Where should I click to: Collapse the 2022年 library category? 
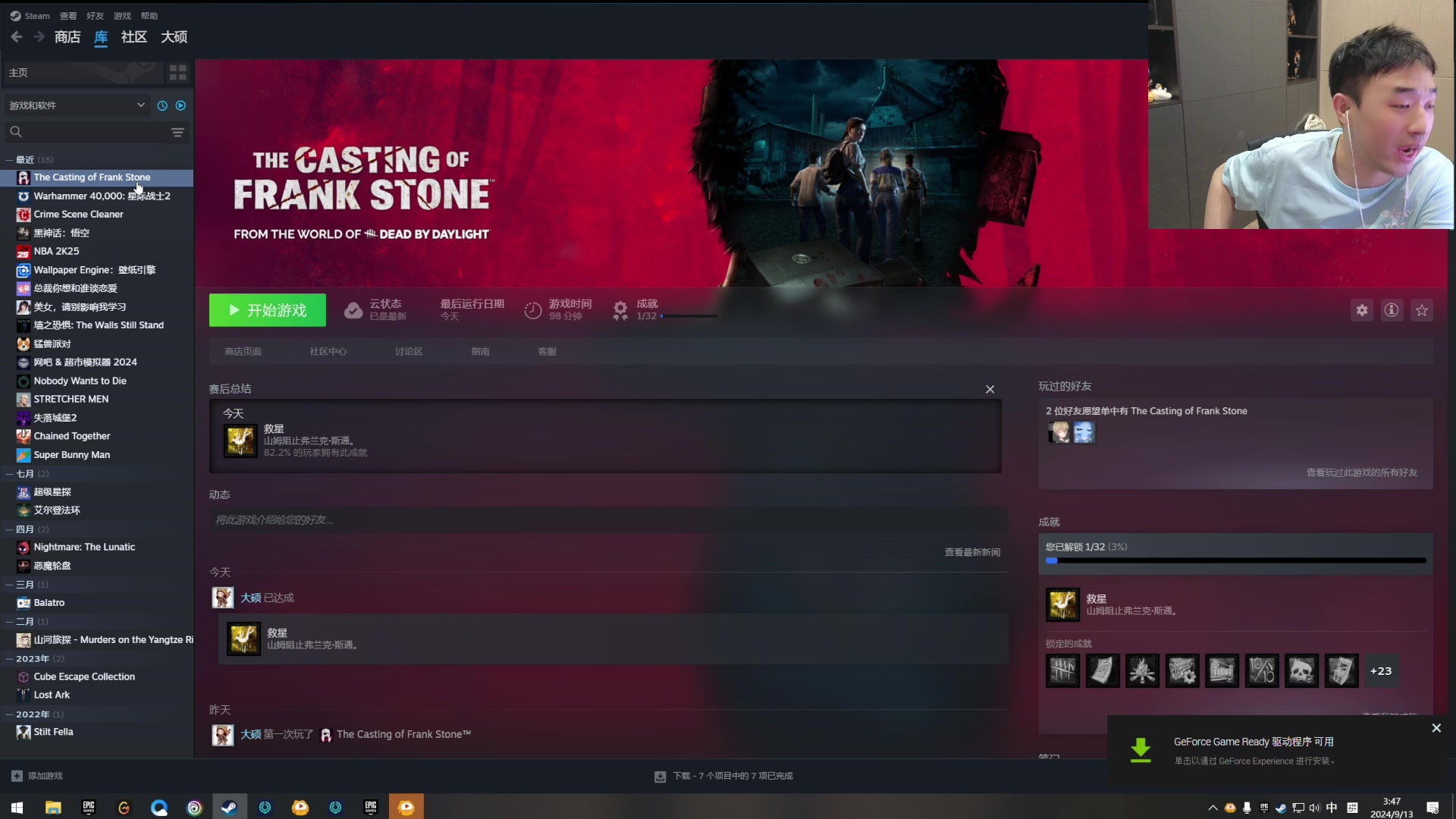pyautogui.click(x=9, y=714)
